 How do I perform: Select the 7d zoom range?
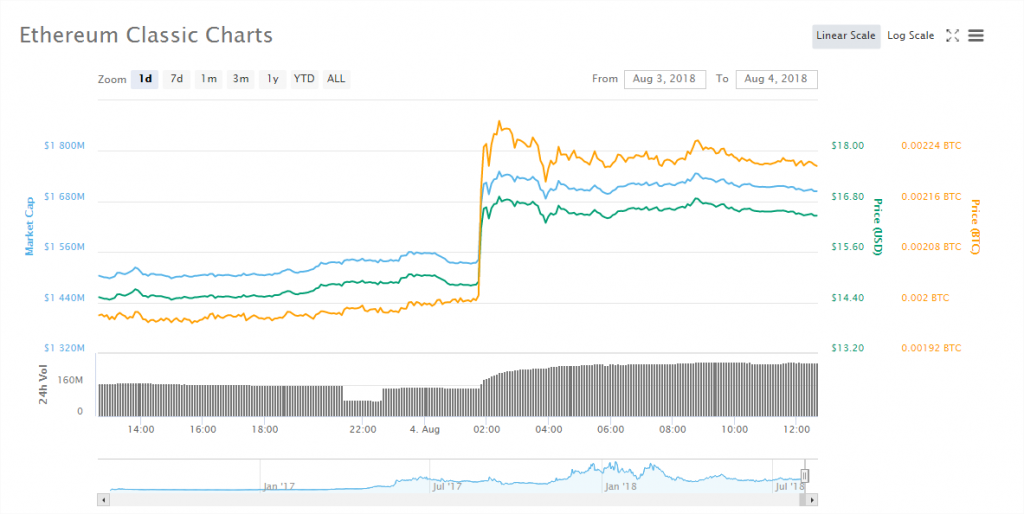pos(176,79)
